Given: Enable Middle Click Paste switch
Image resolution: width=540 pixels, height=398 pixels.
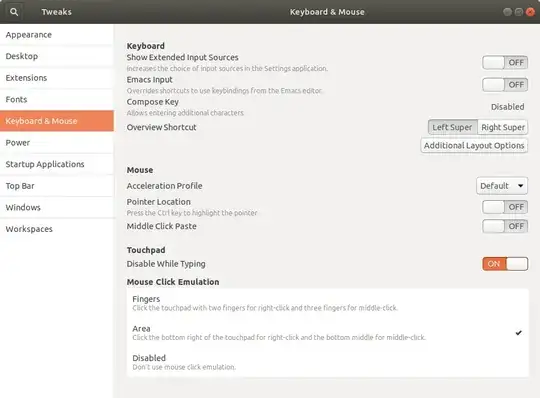Looking at the screenshot, I should [x=505, y=226].
